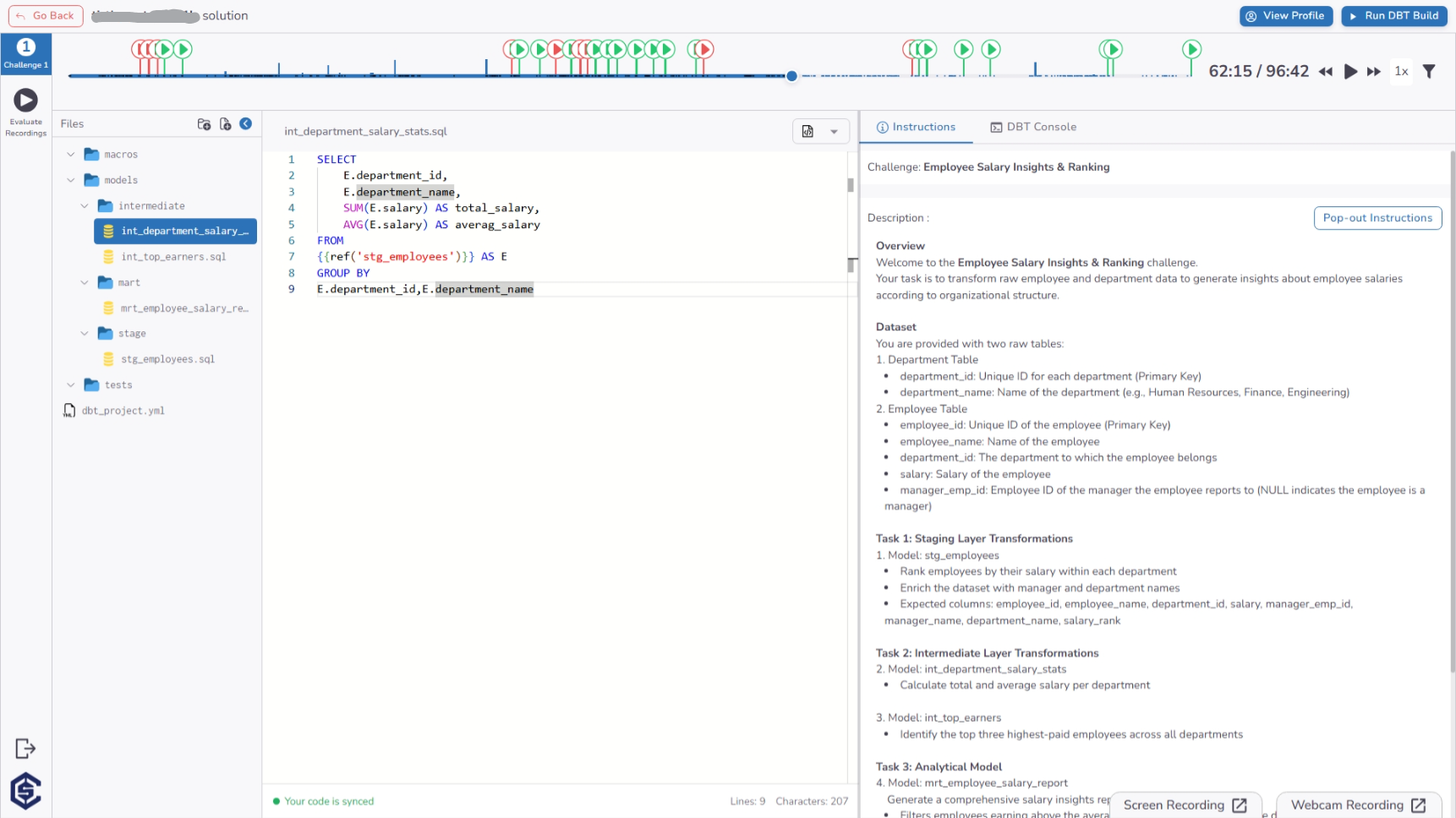
Task: Click the Run DBT Build button
Action: click(1393, 15)
